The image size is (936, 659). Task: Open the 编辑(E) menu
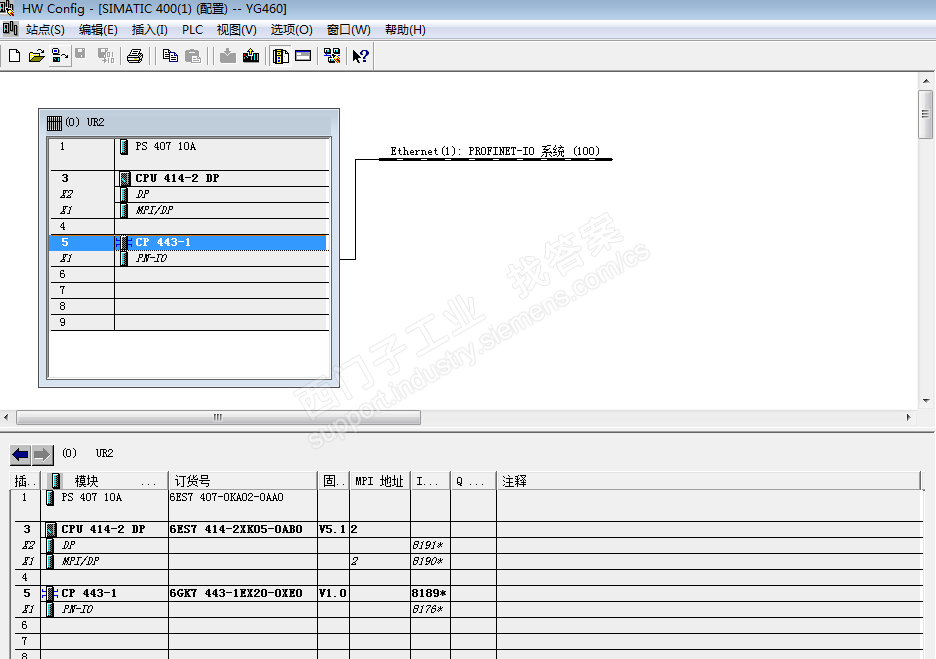click(98, 29)
